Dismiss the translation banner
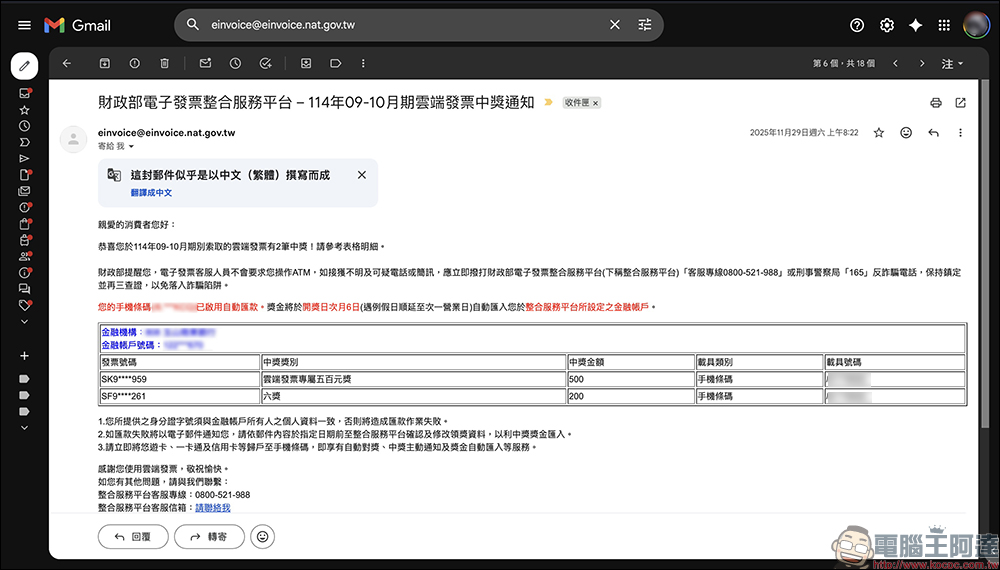The width and height of the screenshot is (1000, 570). (362, 175)
